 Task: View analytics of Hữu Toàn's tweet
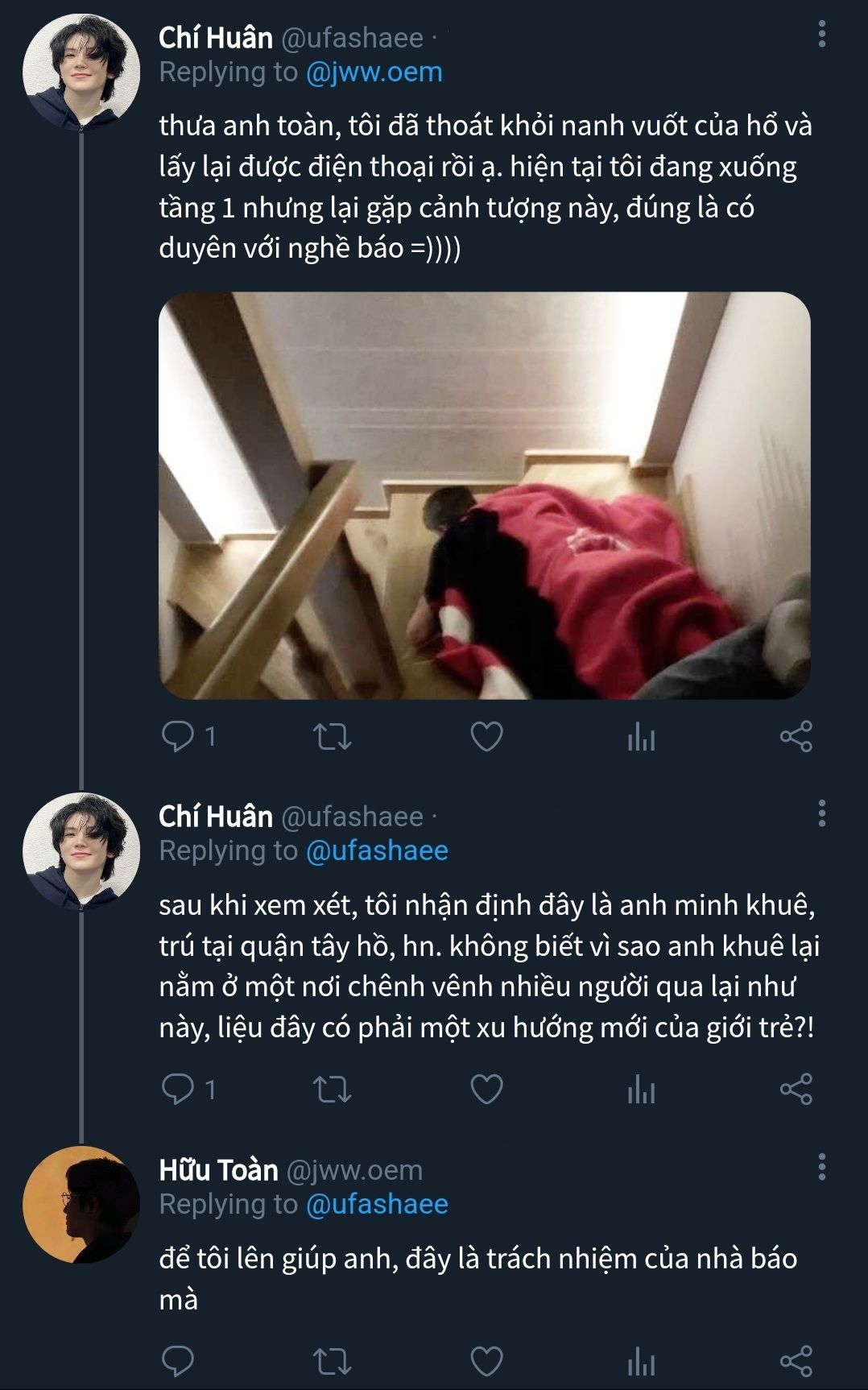click(641, 1361)
